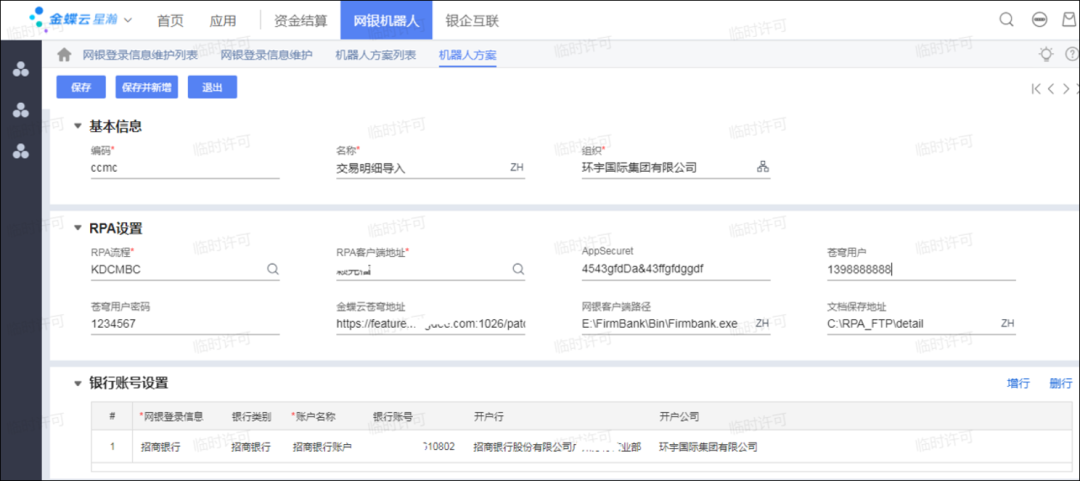Switch to the 网银登录信息维护列表 tab

(140, 54)
